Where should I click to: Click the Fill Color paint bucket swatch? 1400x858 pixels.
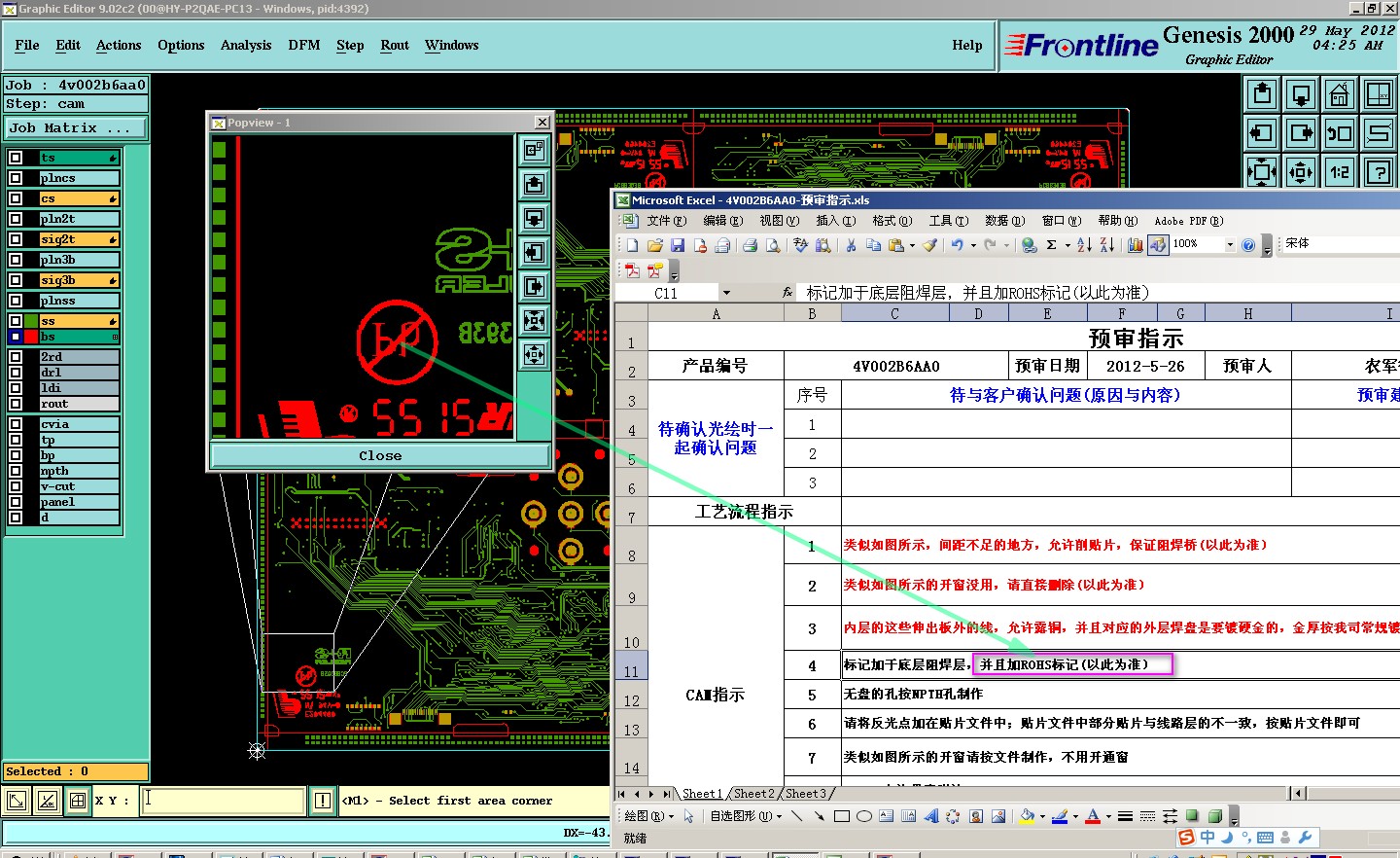[1027, 816]
